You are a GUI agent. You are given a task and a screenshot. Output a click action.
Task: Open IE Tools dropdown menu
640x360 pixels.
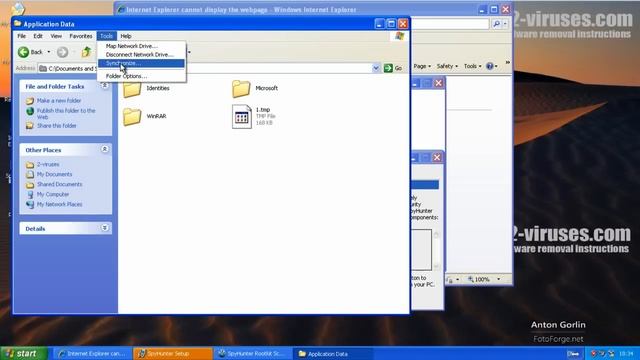(472, 66)
